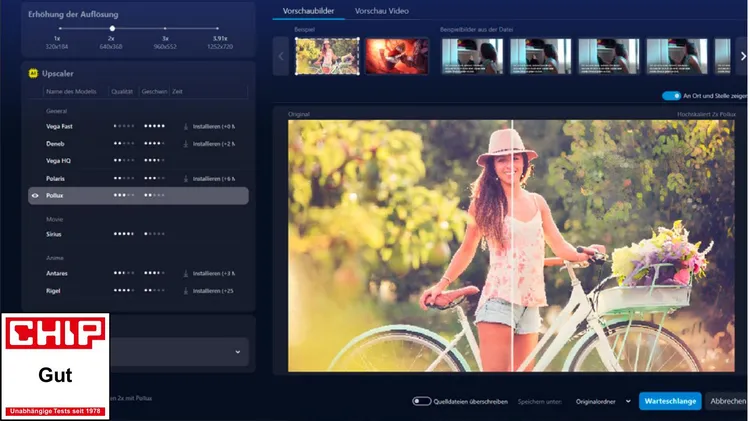Screen dimensions: 750x421
Task: Select the Vega Fast model row
Action: tap(138, 126)
